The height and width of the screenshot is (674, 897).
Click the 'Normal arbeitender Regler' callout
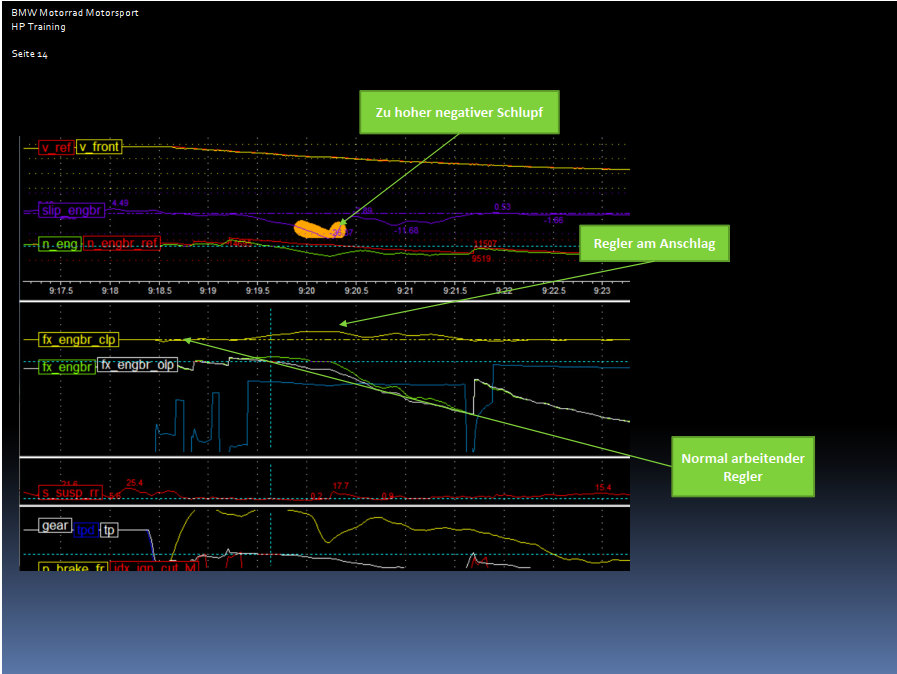742,467
